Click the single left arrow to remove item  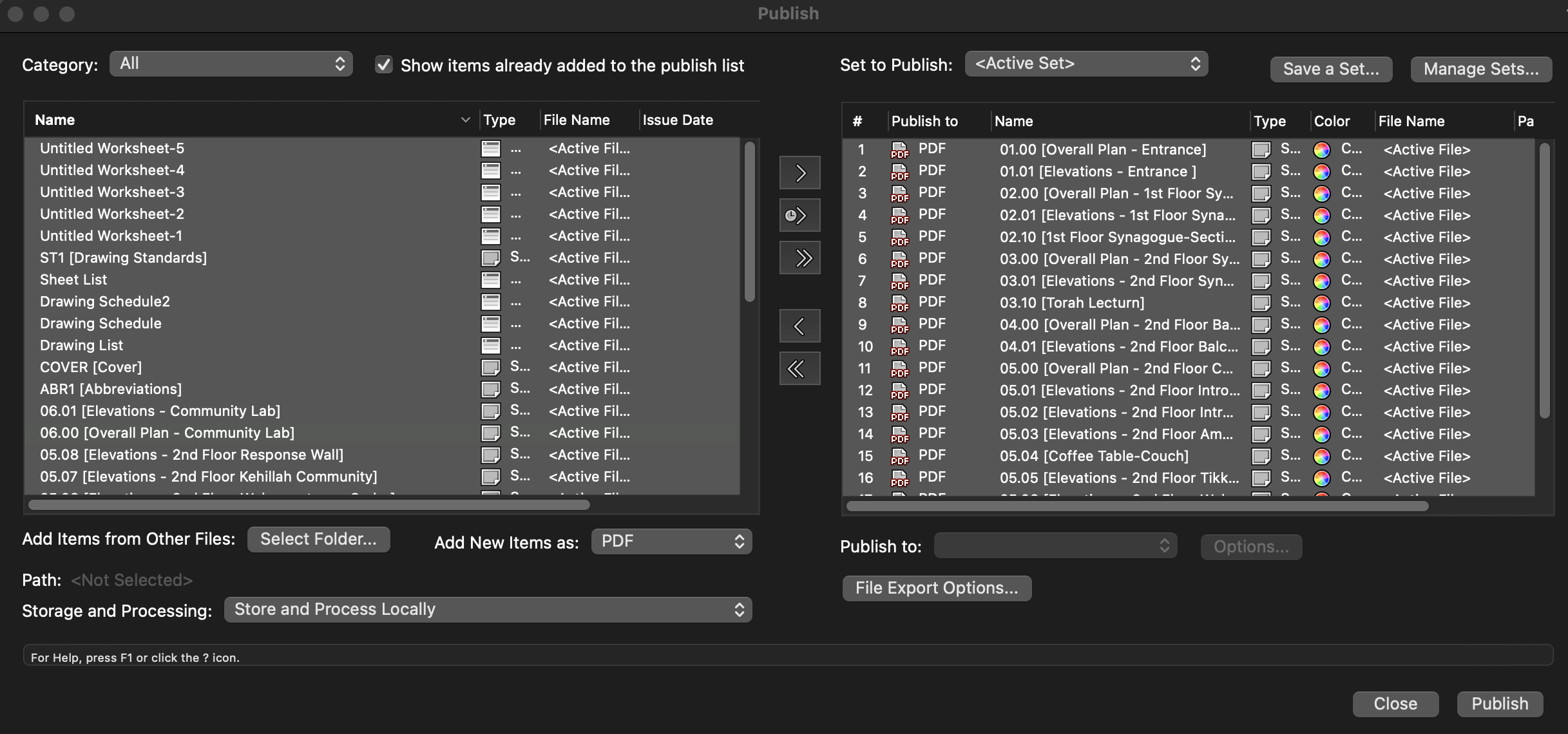point(799,325)
